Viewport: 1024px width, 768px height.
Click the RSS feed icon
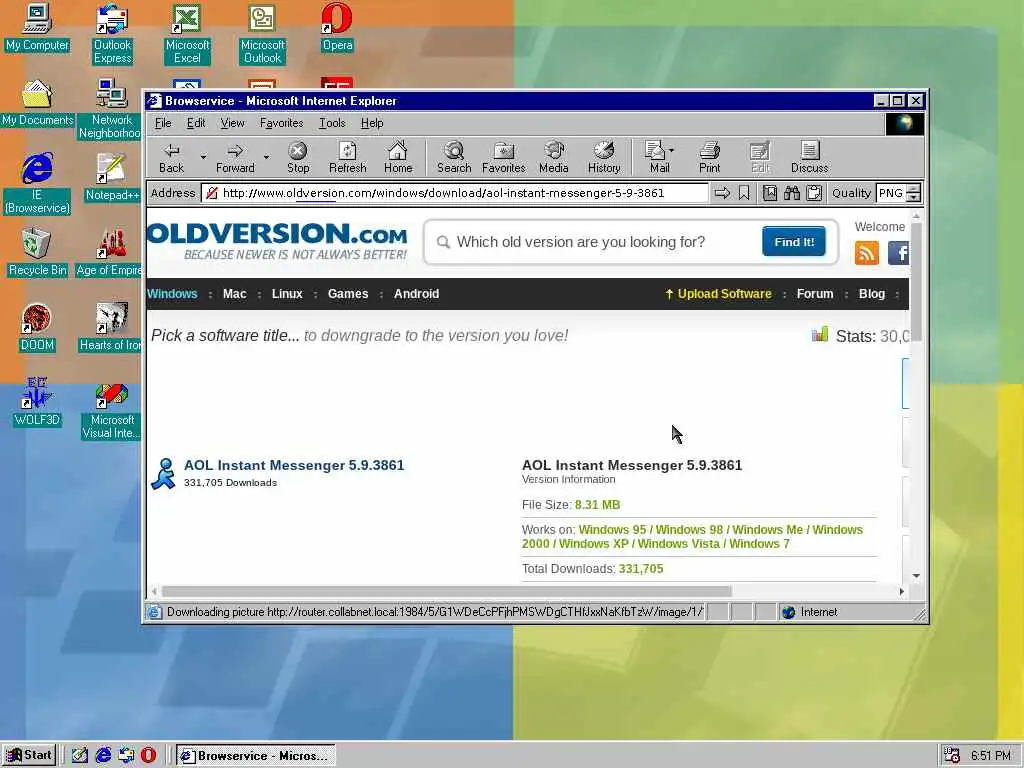click(867, 253)
